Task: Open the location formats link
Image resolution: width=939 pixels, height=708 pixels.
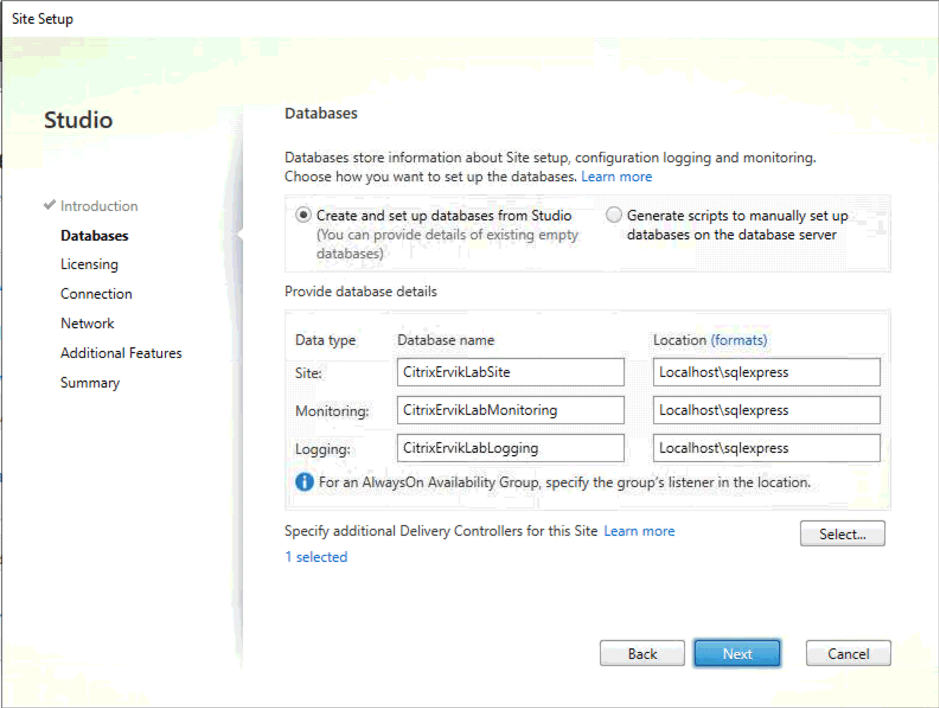Action: coord(739,340)
